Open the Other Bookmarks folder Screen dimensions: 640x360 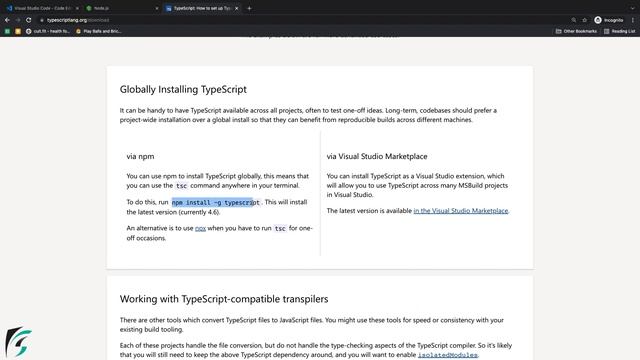click(x=576, y=31)
